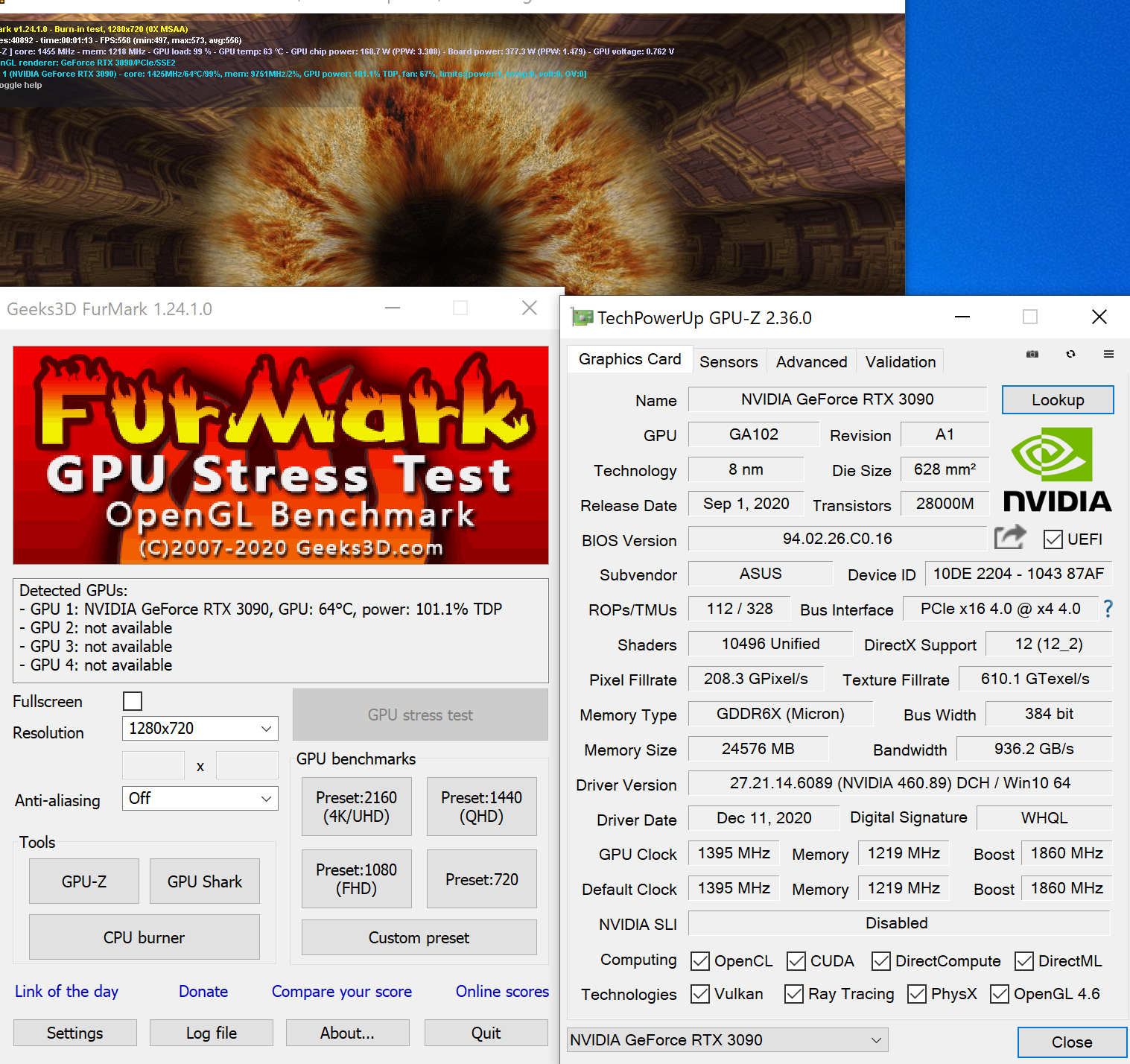Viewport: 1130px width, 1064px height.
Task: Toggle the OpenGL 4.6 checkbox
Action: (x=999, y=994)
